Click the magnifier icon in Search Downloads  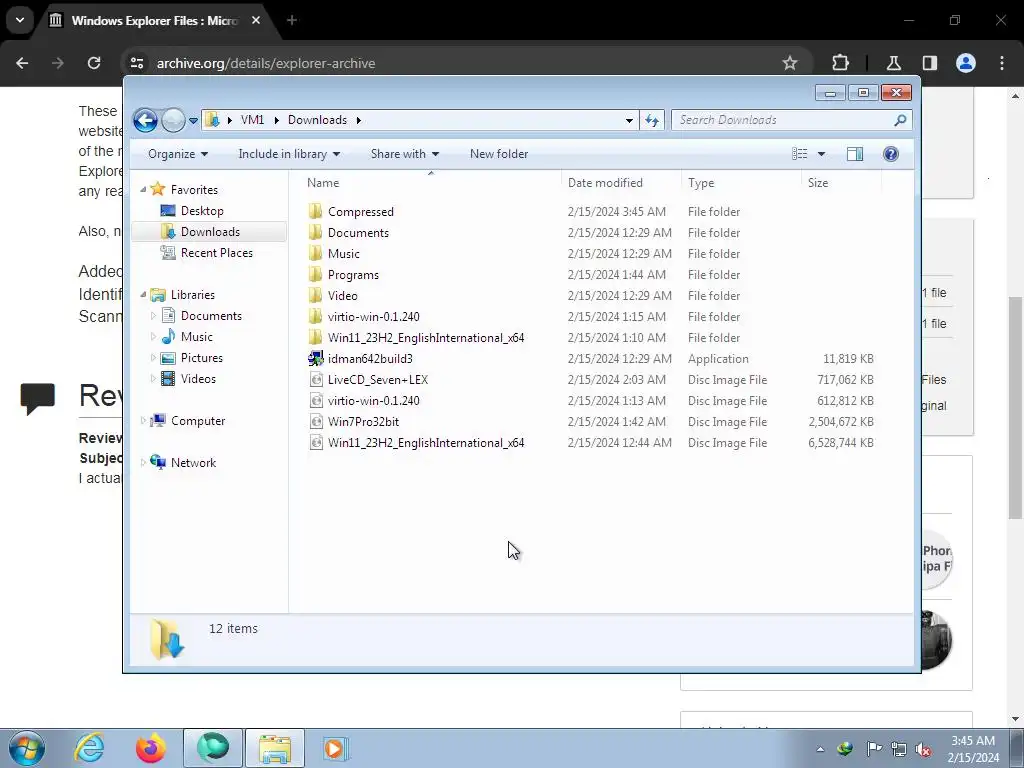900,120
